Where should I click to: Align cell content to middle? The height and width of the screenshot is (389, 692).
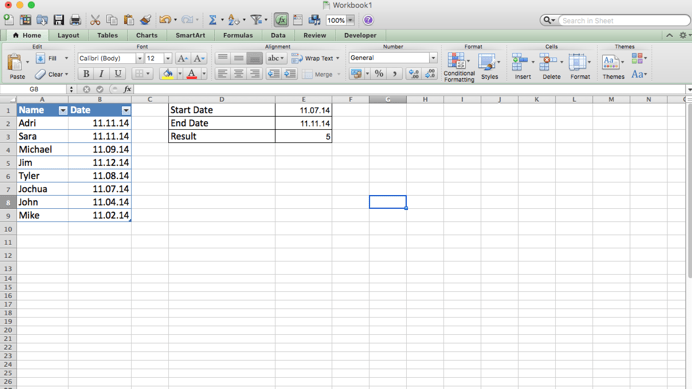(x=238, y=58)
